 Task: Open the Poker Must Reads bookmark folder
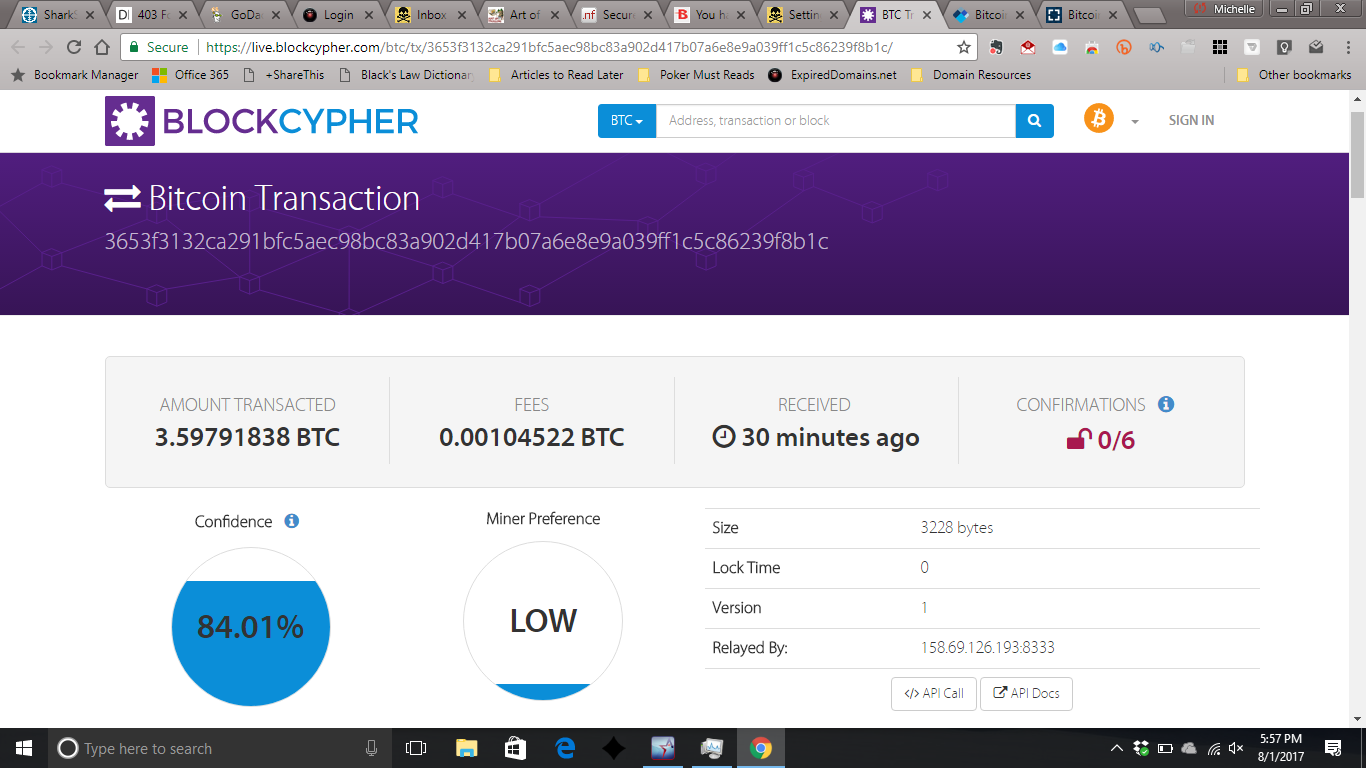click(x=696, y=75)
